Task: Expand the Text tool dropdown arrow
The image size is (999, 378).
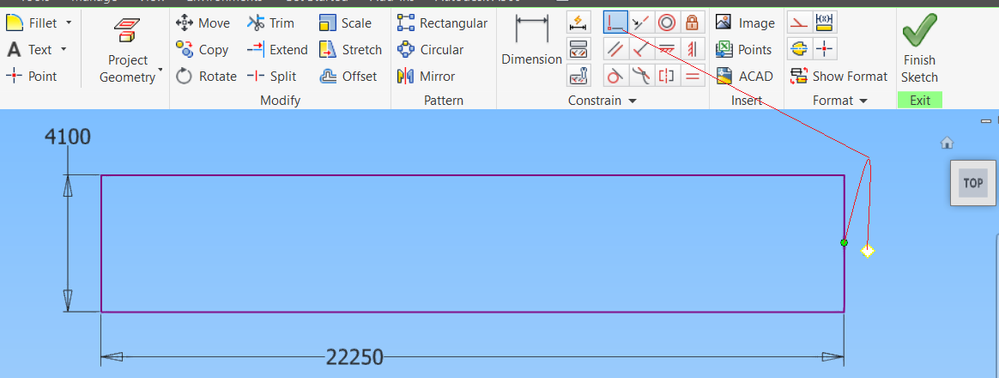Action: point(63,49)
